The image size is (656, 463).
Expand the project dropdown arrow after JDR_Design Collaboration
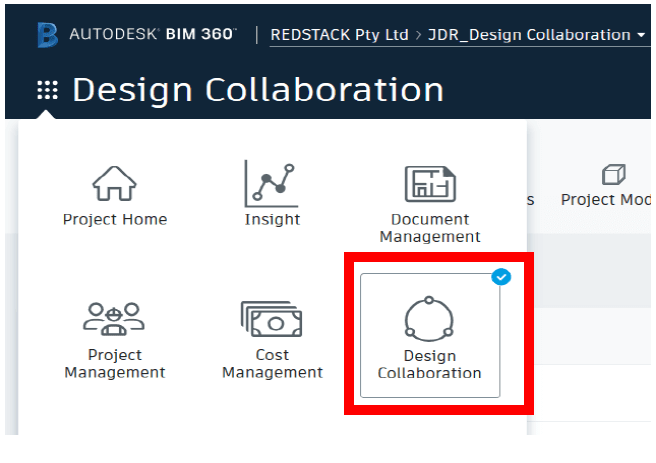click(641, 35)
